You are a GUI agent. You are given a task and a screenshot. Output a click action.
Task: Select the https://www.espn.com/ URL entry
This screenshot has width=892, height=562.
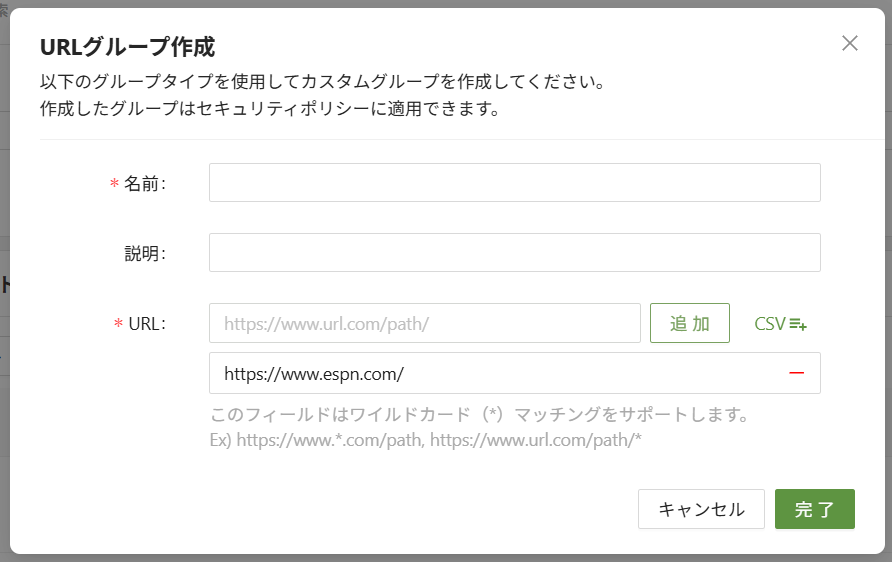pyautogui.click(x=490, y=373)
